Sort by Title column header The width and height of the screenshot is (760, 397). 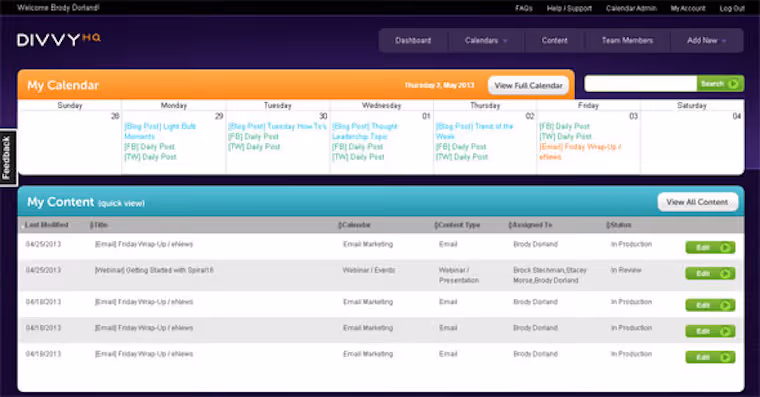point(99,225)
